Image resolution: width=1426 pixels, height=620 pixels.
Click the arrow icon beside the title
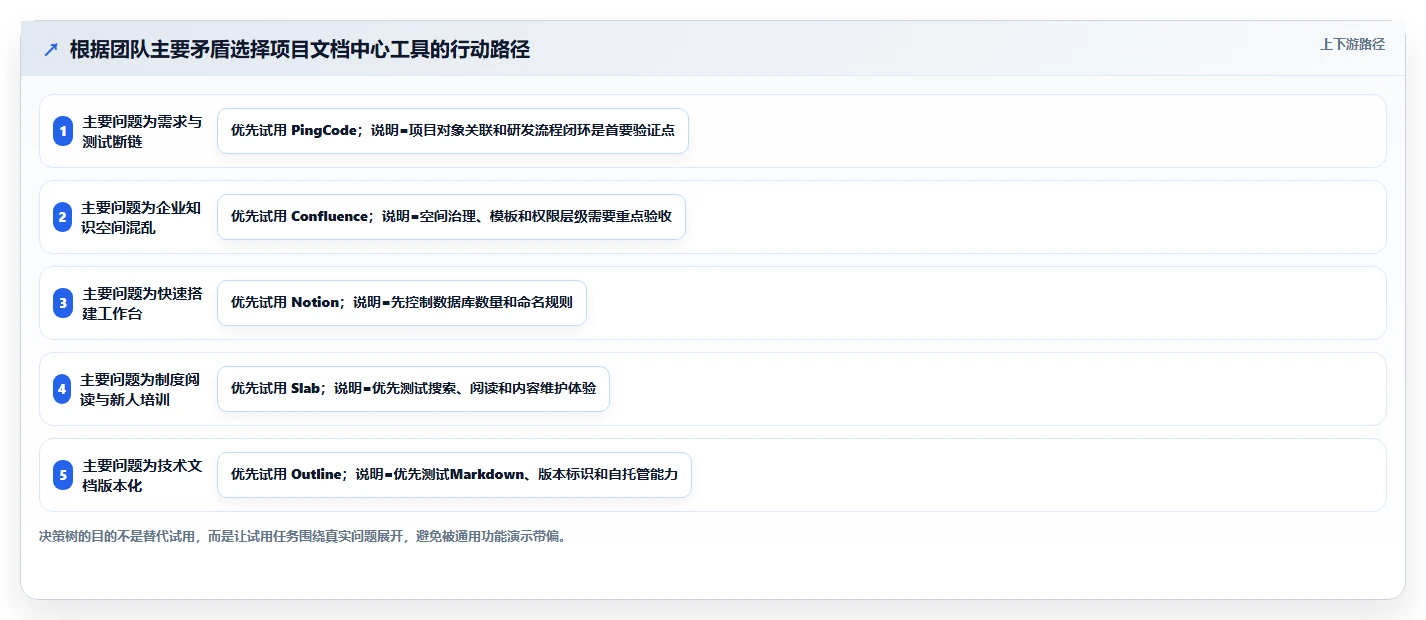point(51,50)
